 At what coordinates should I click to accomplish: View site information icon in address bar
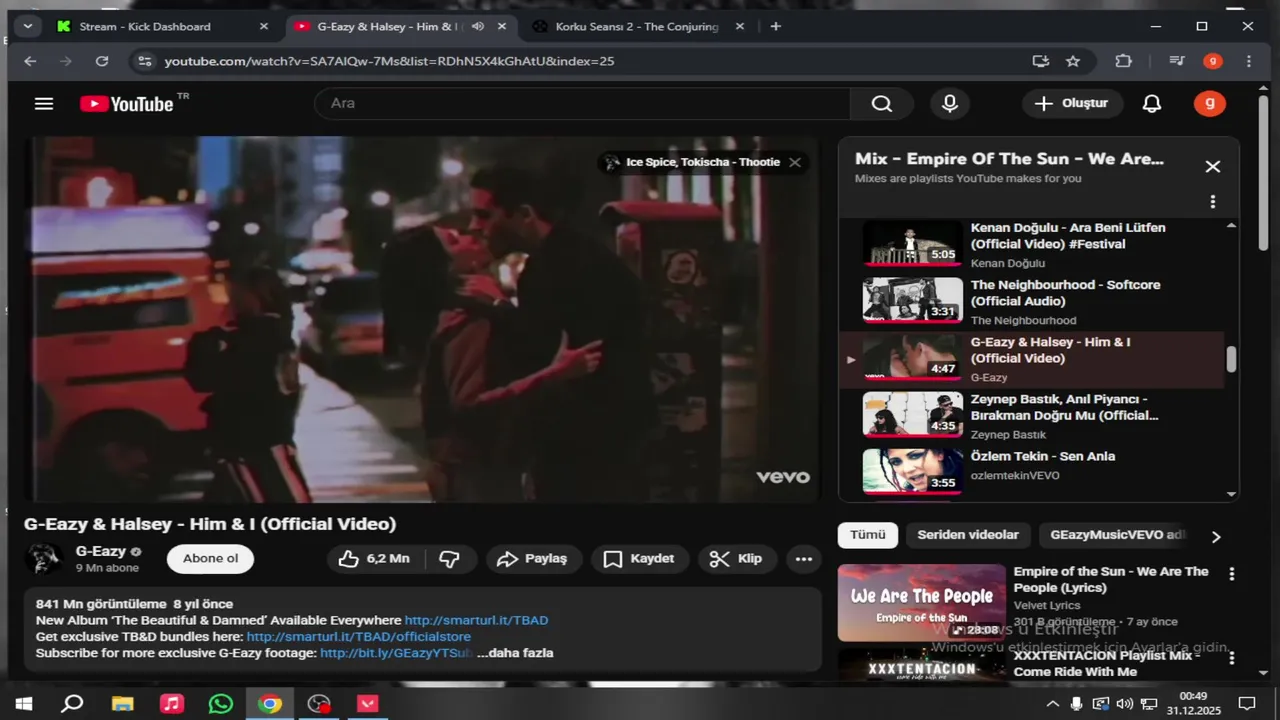(x=144, y=61)
